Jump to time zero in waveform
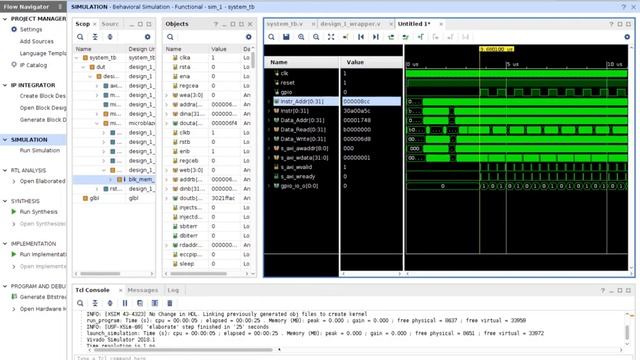Image resolution: width=640 pixels, height=360 pixels. click(361, 37)
